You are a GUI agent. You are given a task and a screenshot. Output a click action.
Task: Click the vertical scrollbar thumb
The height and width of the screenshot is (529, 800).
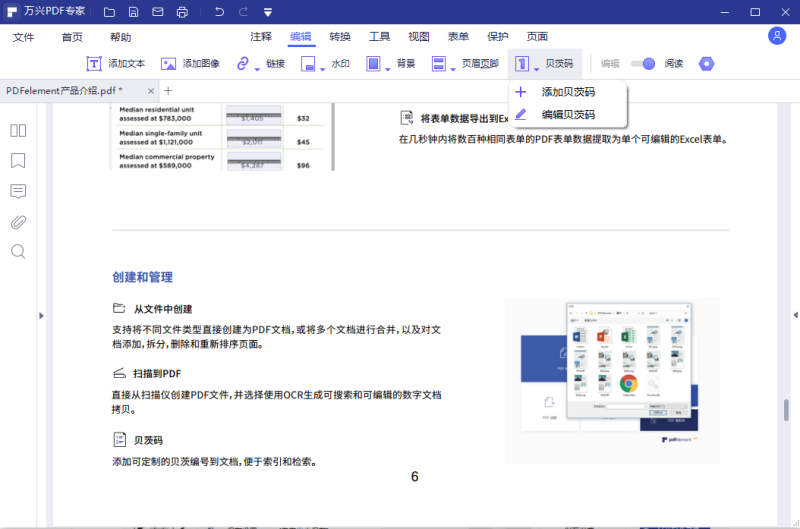click(786, 410)
